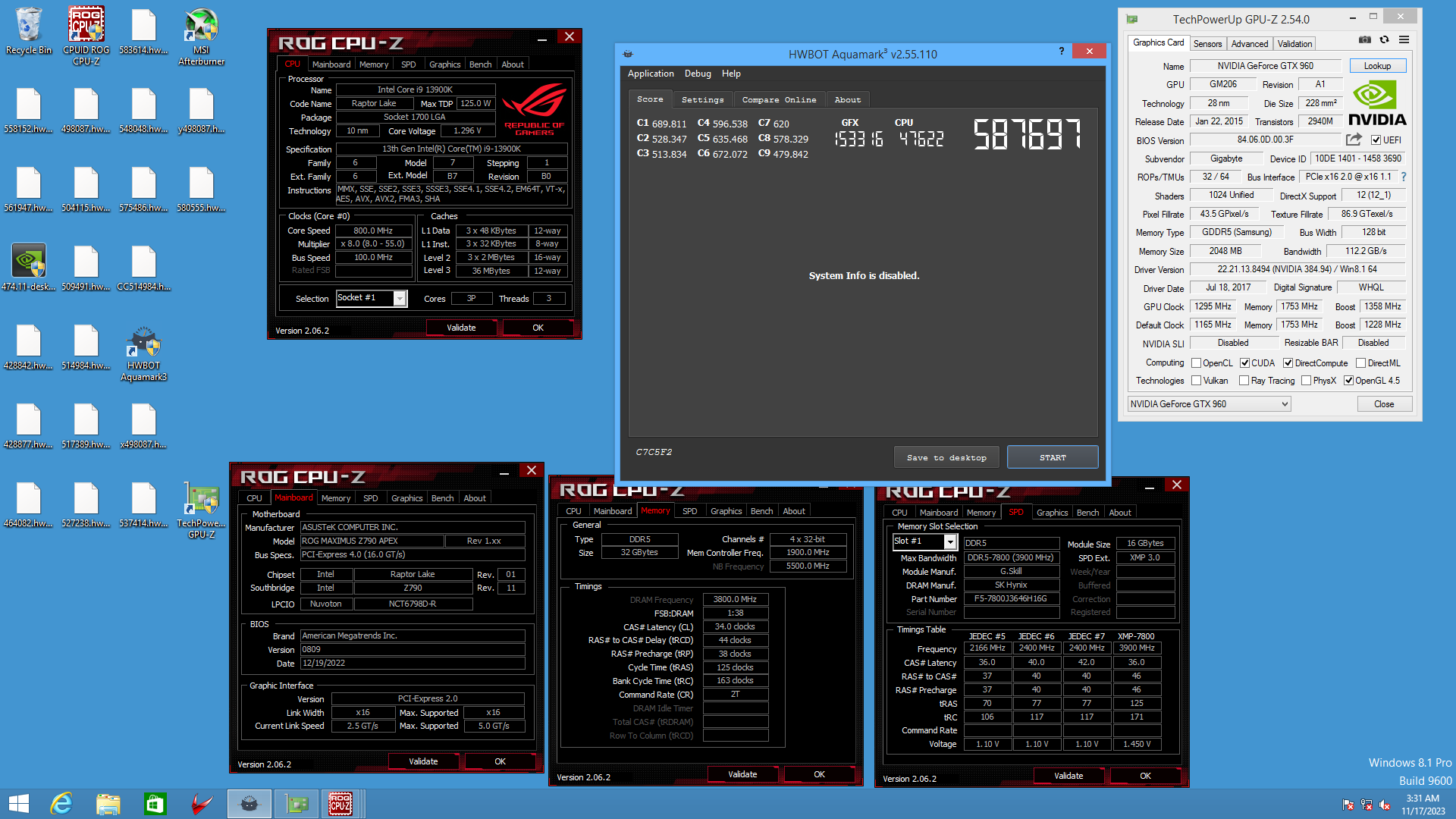Click GPU-Z taskbar button
The width and height of the screenshot is (1456, 819).
coord(297,804)
